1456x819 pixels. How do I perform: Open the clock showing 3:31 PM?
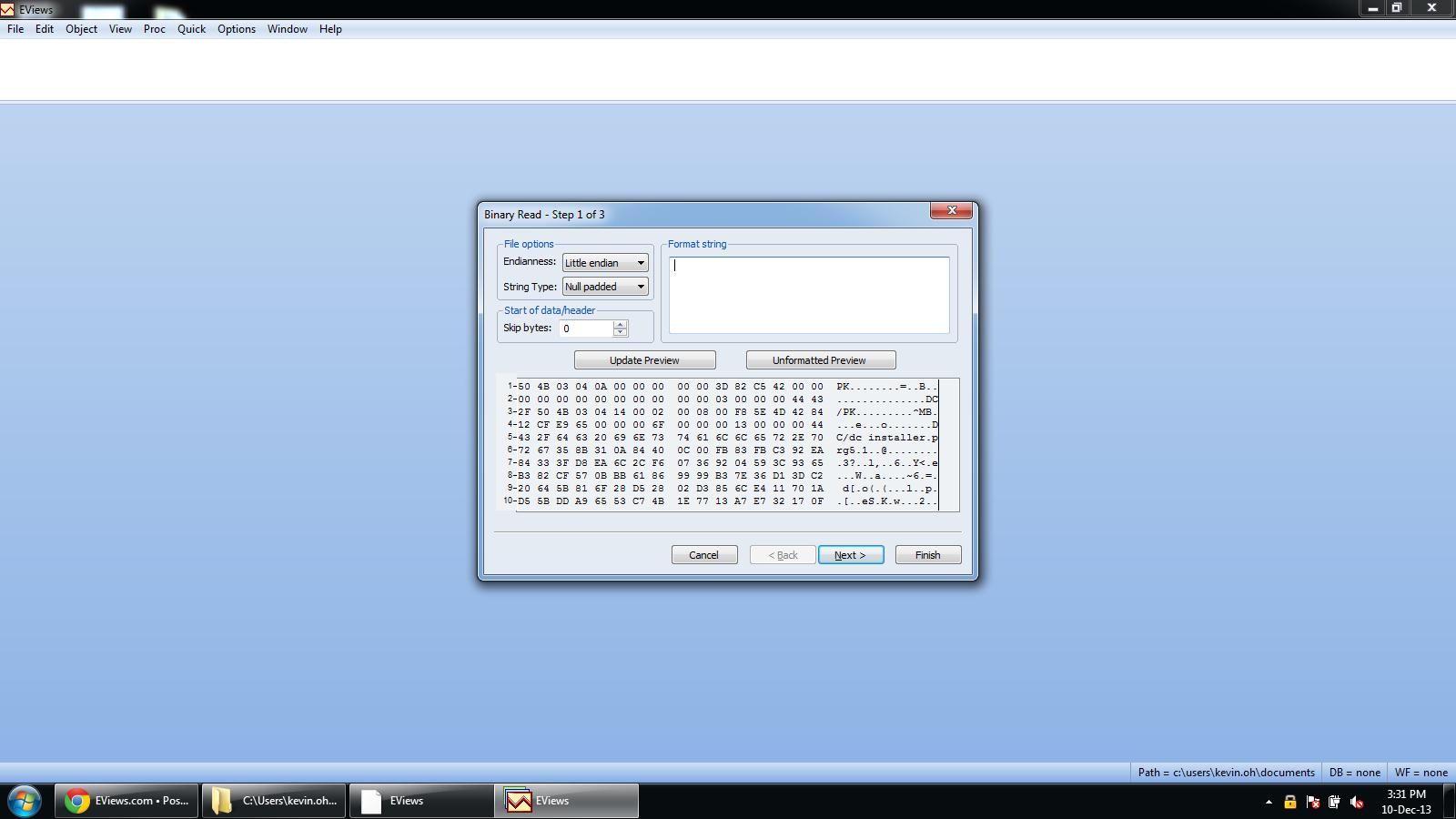coord(1406,802)
